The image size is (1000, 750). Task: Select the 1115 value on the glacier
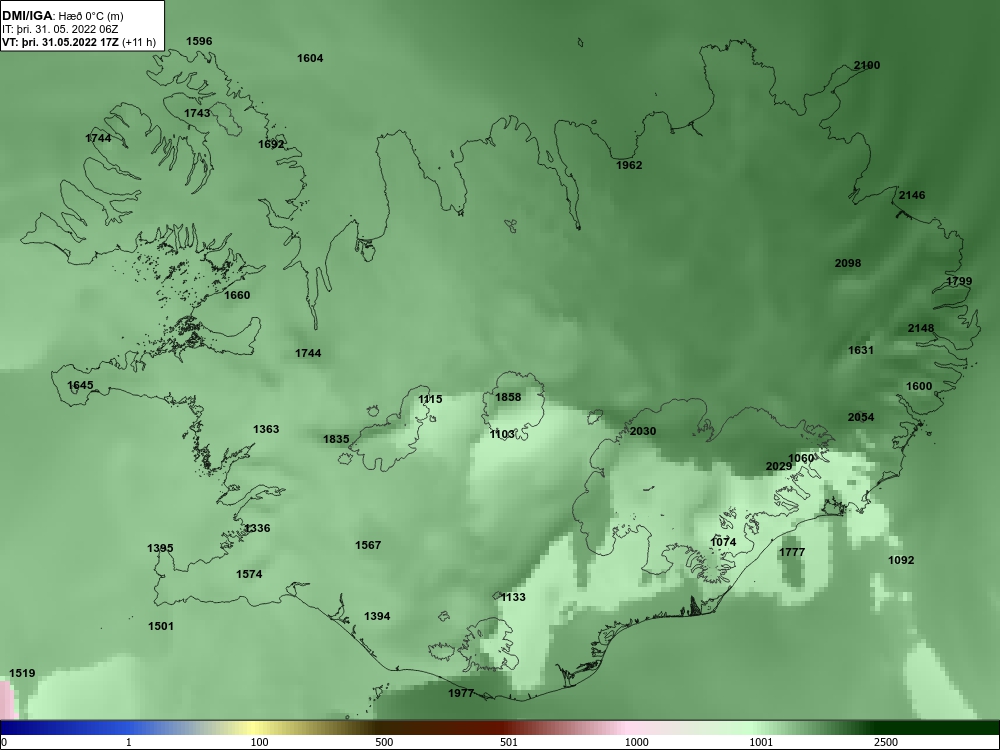coord(430,399)
